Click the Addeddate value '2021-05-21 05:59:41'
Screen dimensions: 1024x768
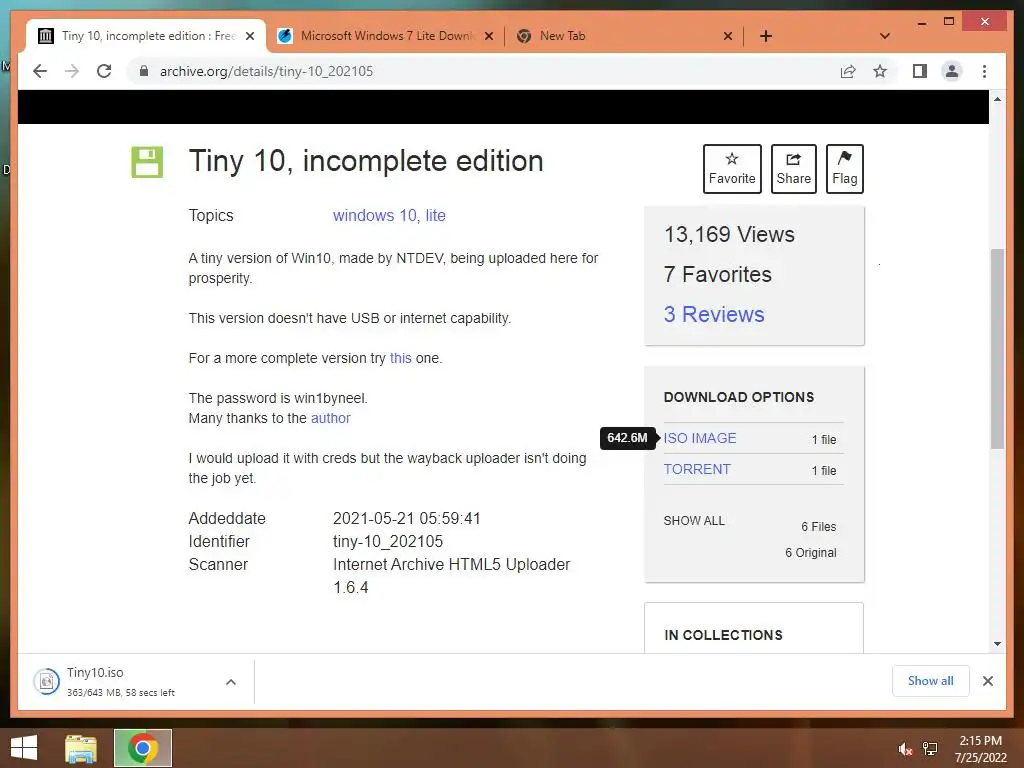click(x=407, y=519)
